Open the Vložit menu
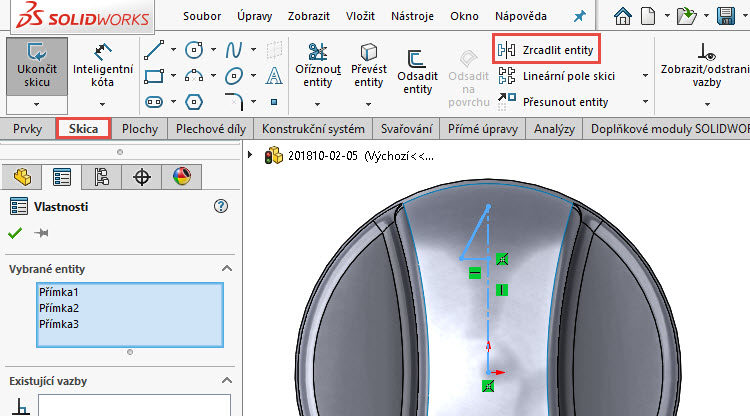The height and width of the screenshot is (416, 750). [360, 16]
